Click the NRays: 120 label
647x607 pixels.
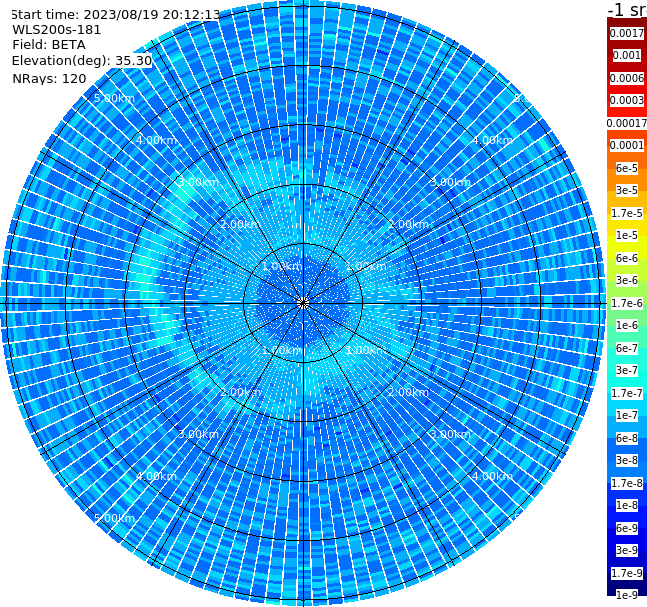coord(49,78)
